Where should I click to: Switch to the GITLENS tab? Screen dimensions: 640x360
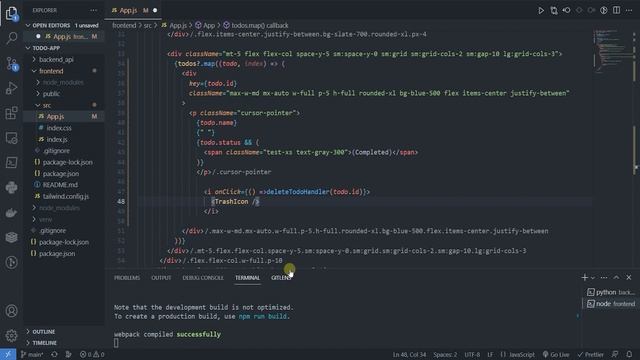click(x=281, y=278)
